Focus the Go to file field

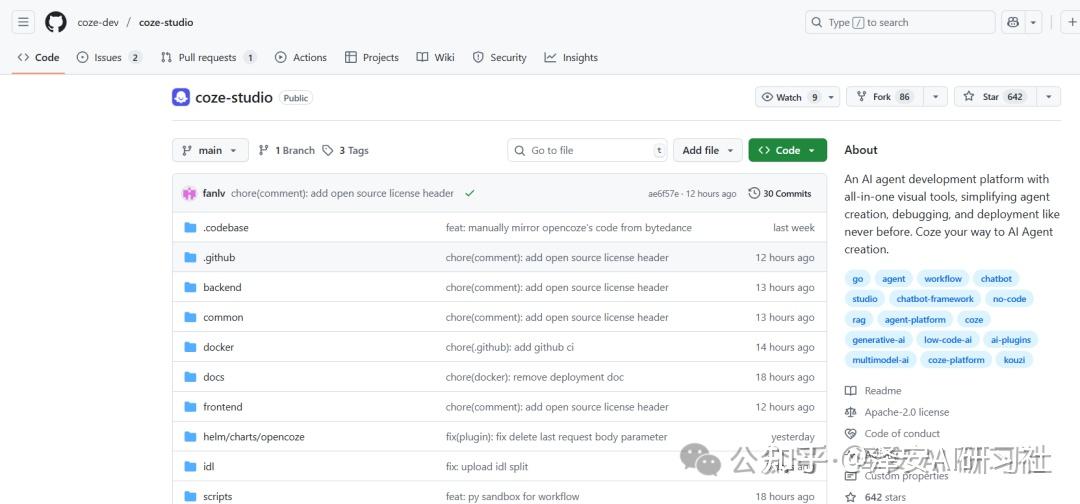pyautogui.click(x=588, y=150)
